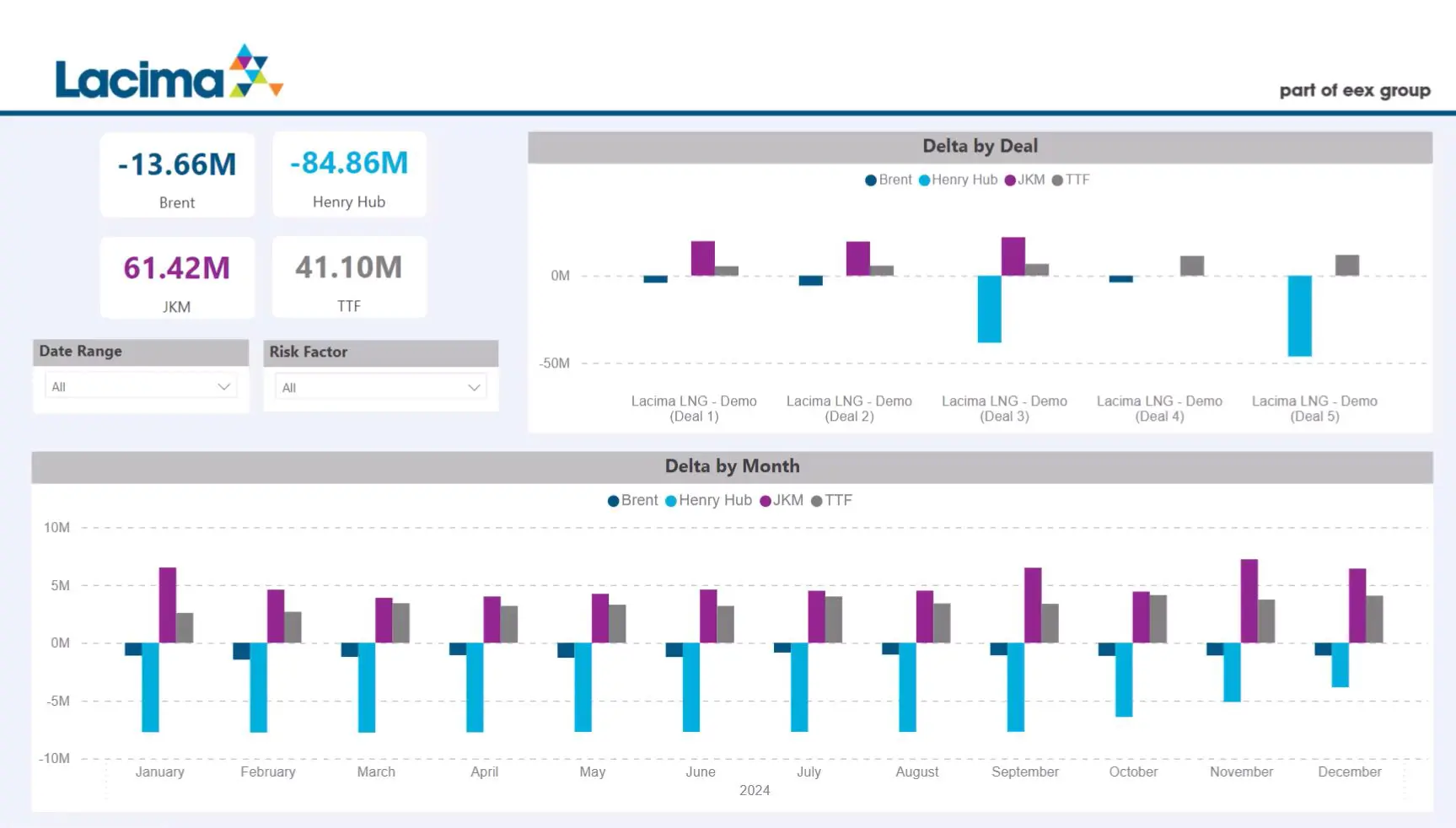Screen dimensions: 1456x828
Task: Click 'part of eex group' text
Action: click(1355, 90)
